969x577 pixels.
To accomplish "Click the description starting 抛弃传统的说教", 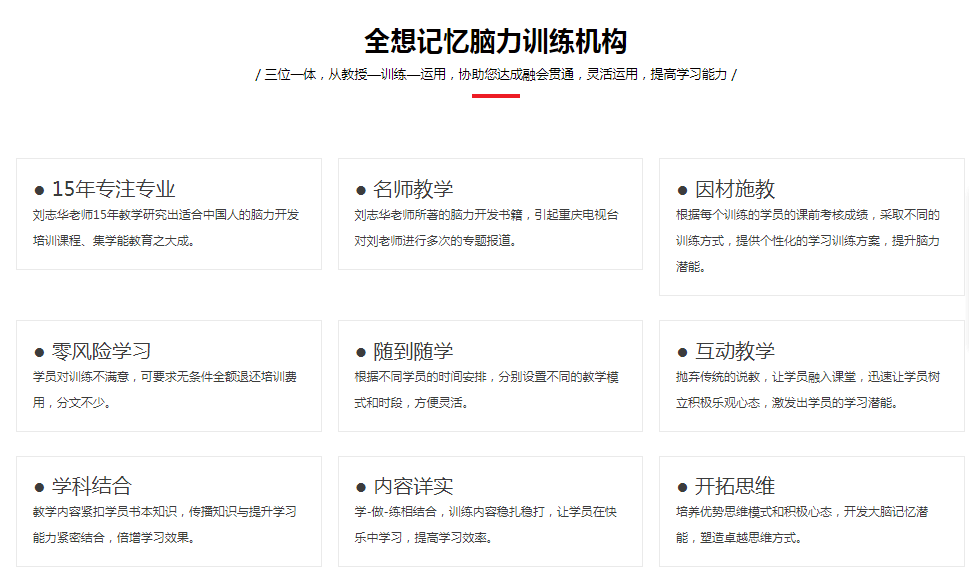I will coord(808,389).
